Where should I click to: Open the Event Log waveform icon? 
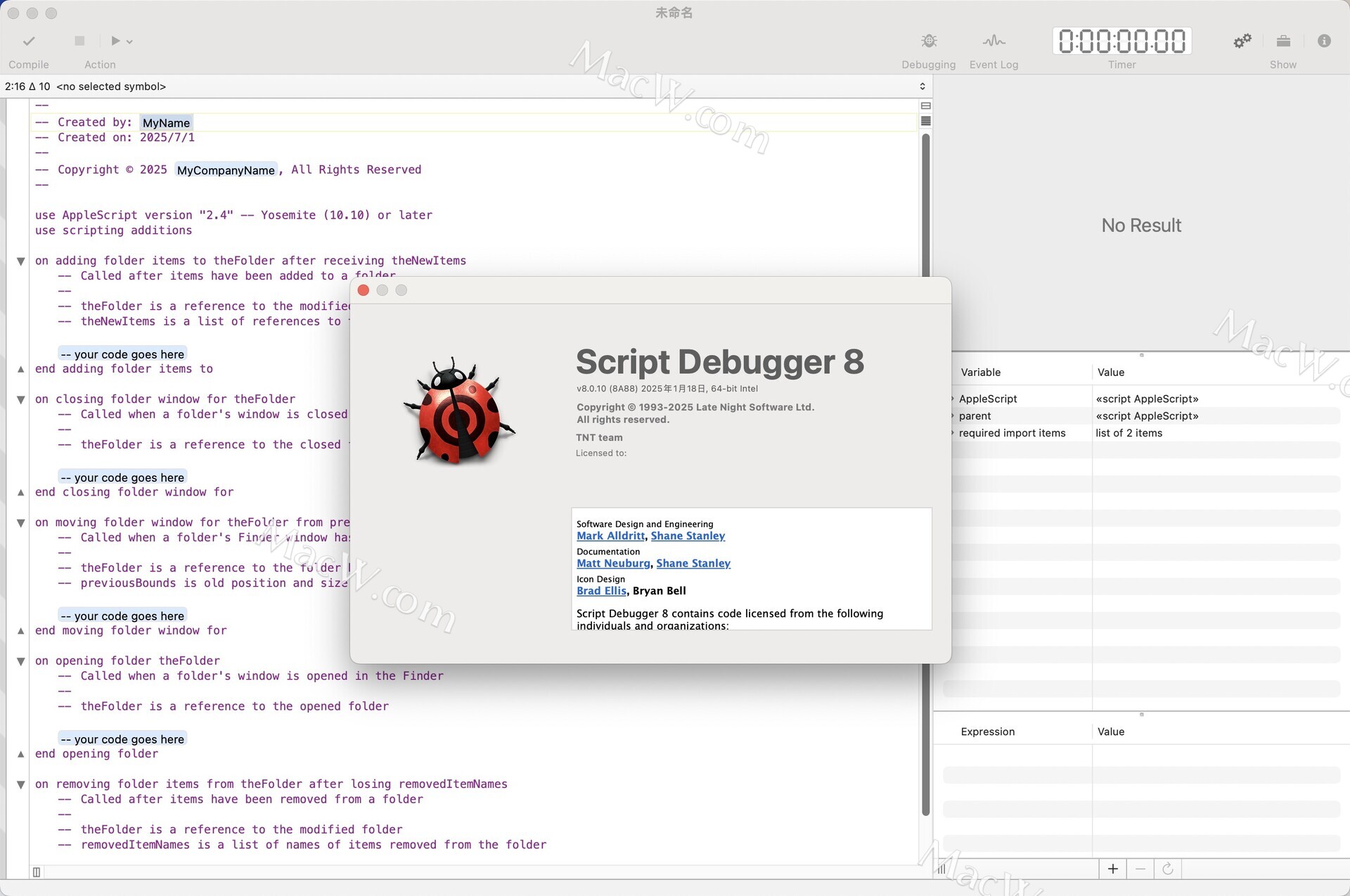[994, 41]
